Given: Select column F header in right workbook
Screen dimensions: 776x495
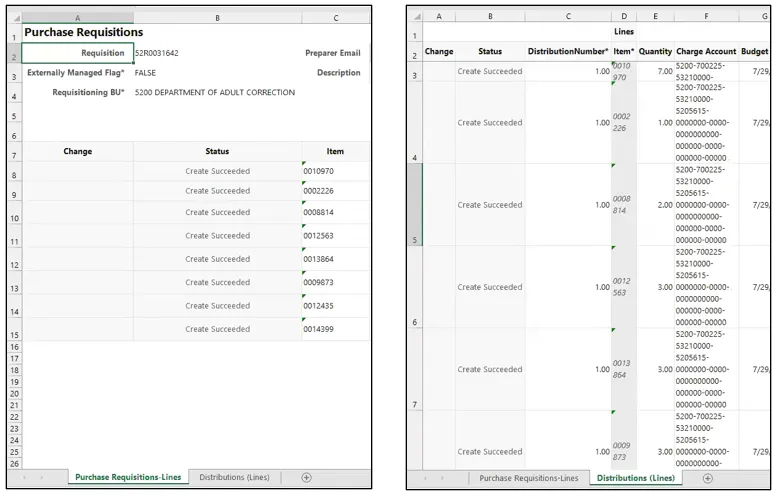Looking at the screenshot, I should [706, 16].
